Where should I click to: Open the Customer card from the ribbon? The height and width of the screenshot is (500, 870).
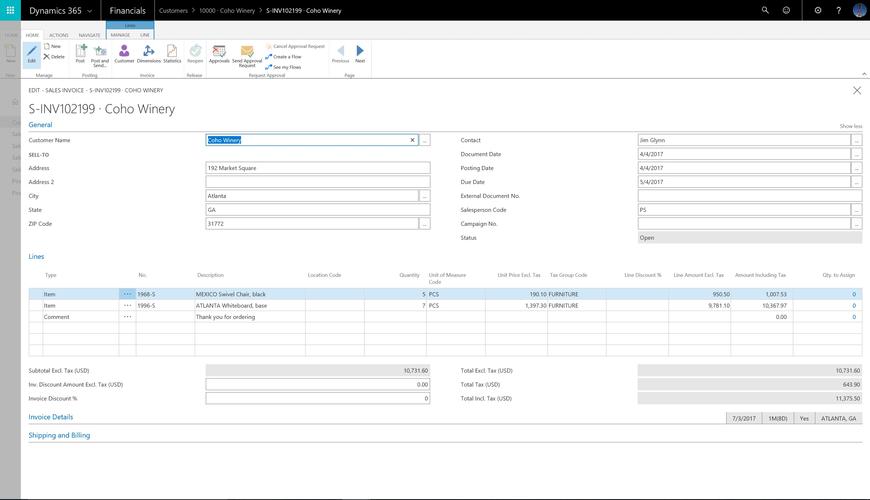[124, 53]
